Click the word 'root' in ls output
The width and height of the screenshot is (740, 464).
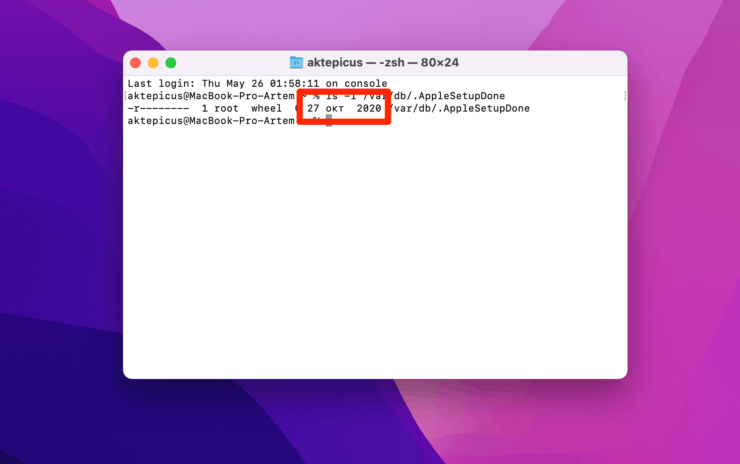pos(226,109)
